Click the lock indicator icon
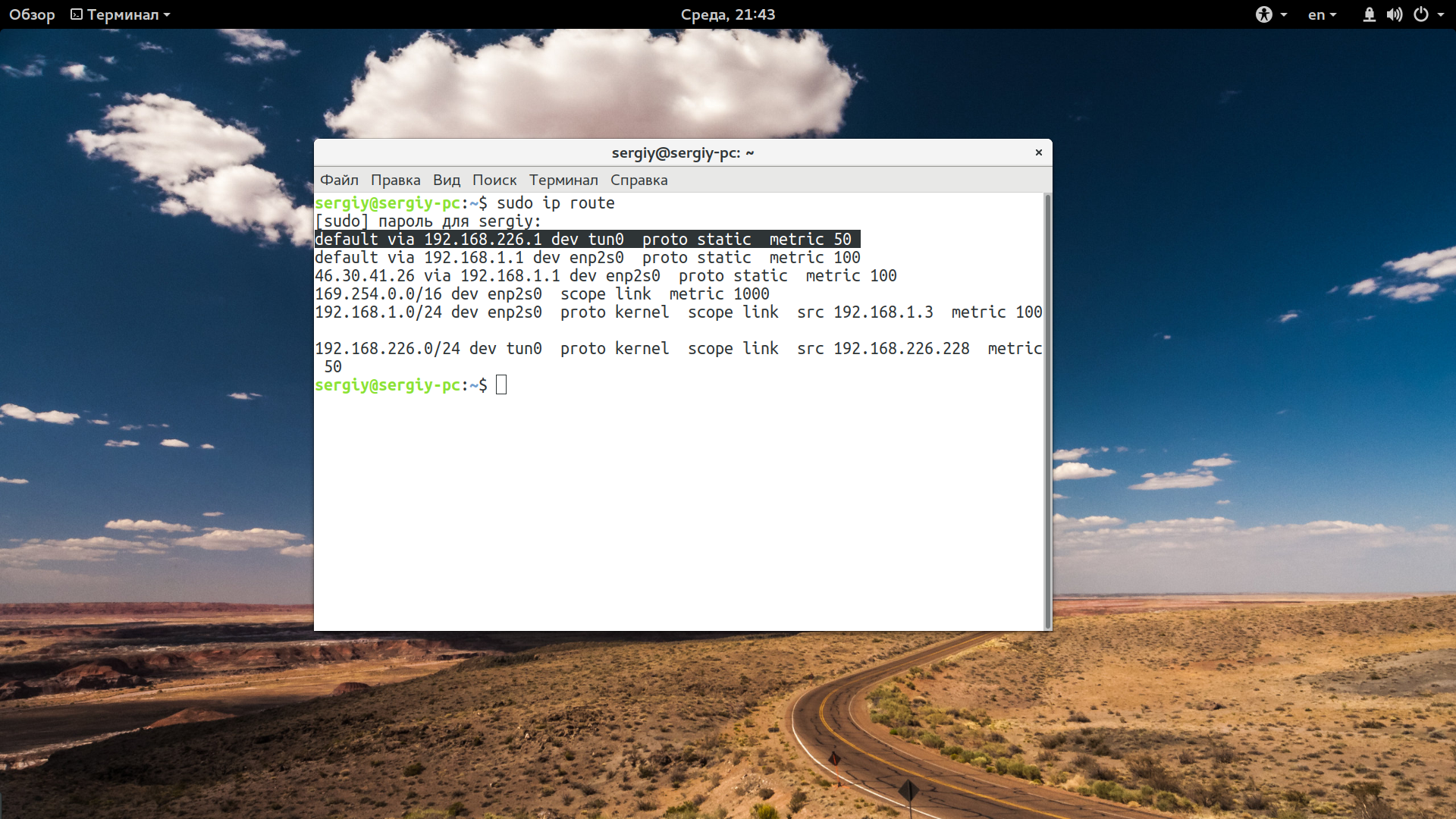Viewport: 1456px width, 819px height. (1370, 14)
